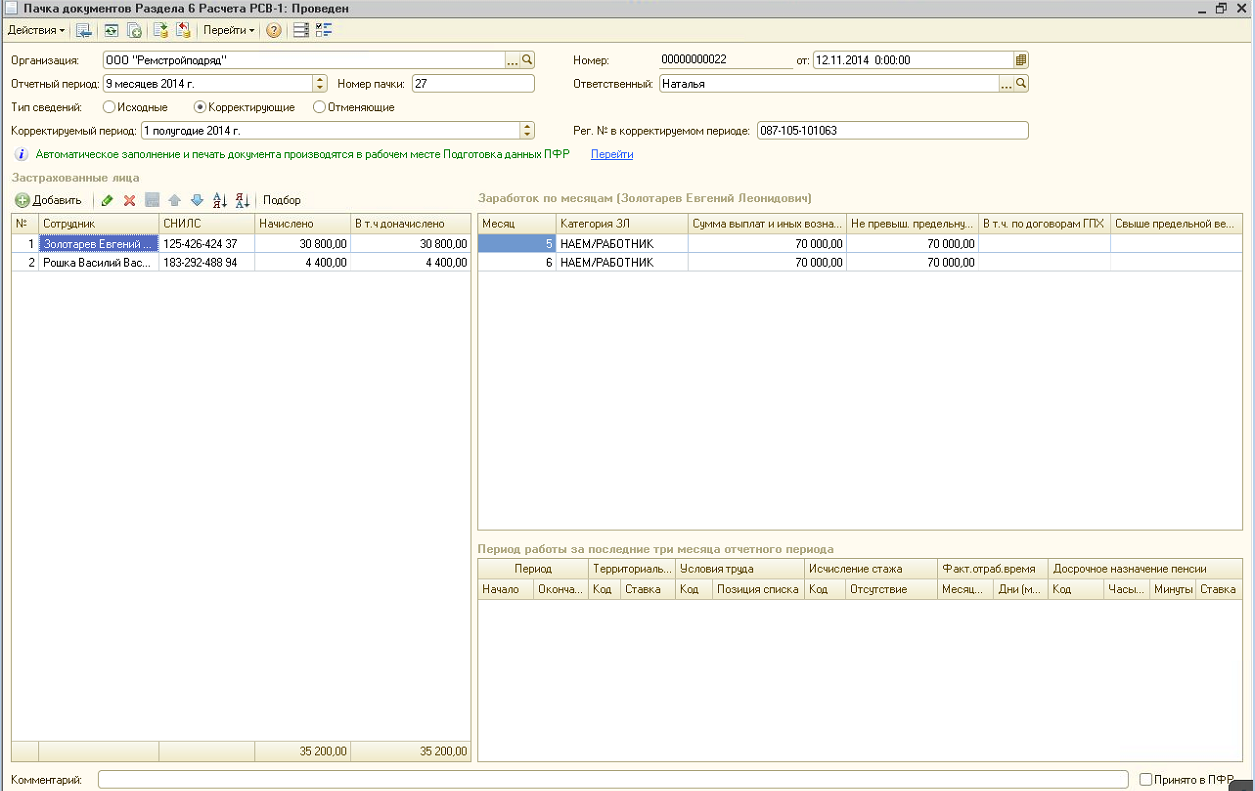Select the Корректирующие radio button
This screenshot has height=791, width=1255.
[200, 107]
